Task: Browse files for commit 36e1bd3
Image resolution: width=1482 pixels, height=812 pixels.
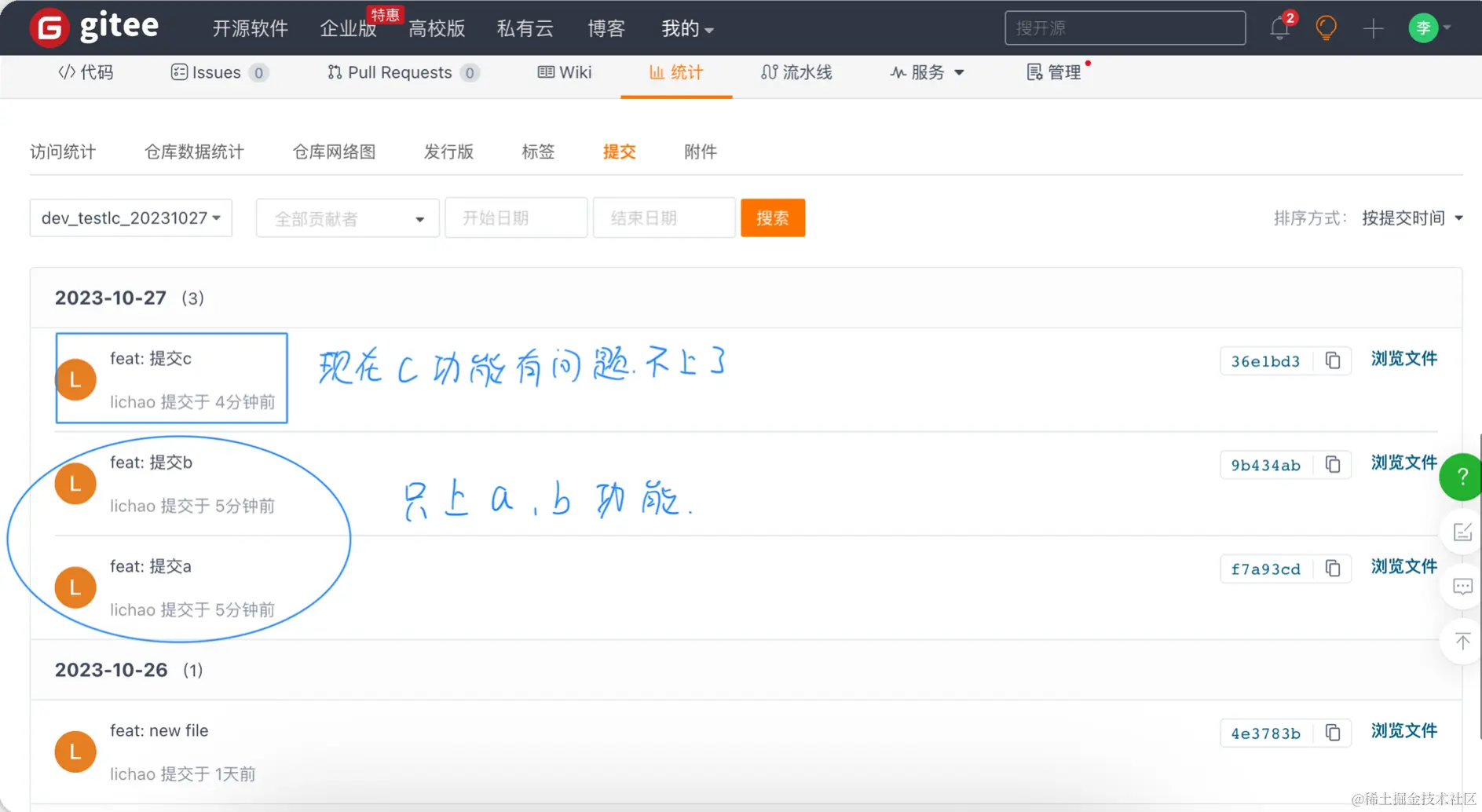Action: point(1404,359)
